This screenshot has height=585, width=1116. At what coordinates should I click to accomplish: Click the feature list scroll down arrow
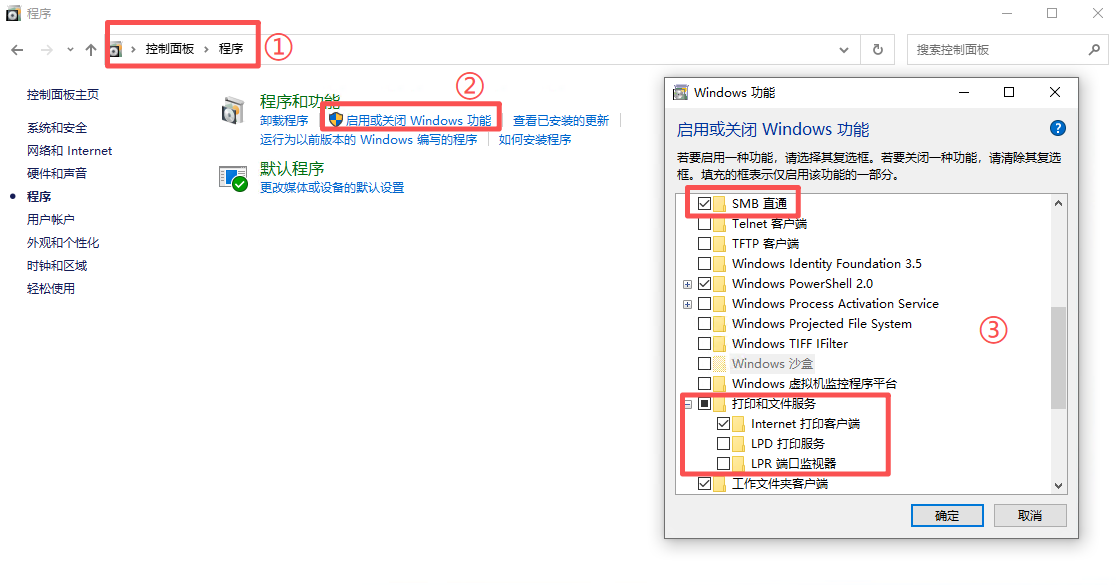point(1058,485)
